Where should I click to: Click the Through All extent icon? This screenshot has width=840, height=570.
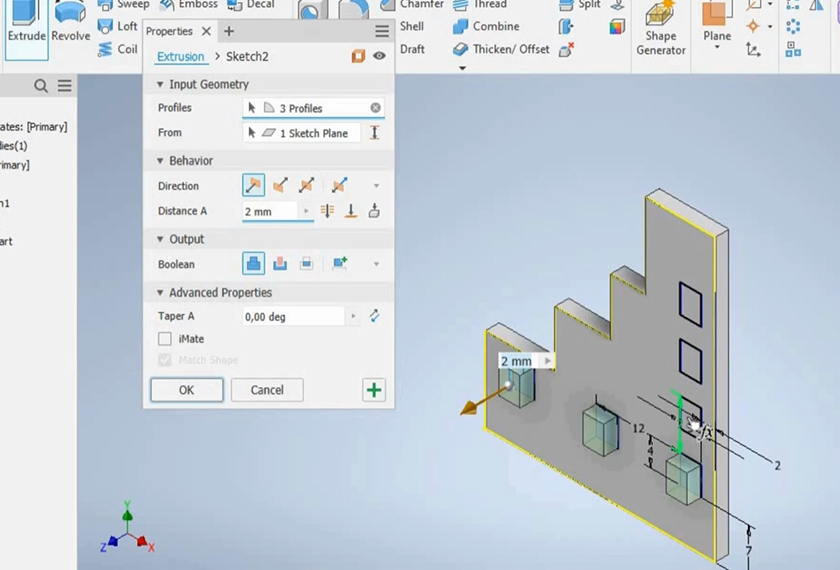tap(327, 212)
